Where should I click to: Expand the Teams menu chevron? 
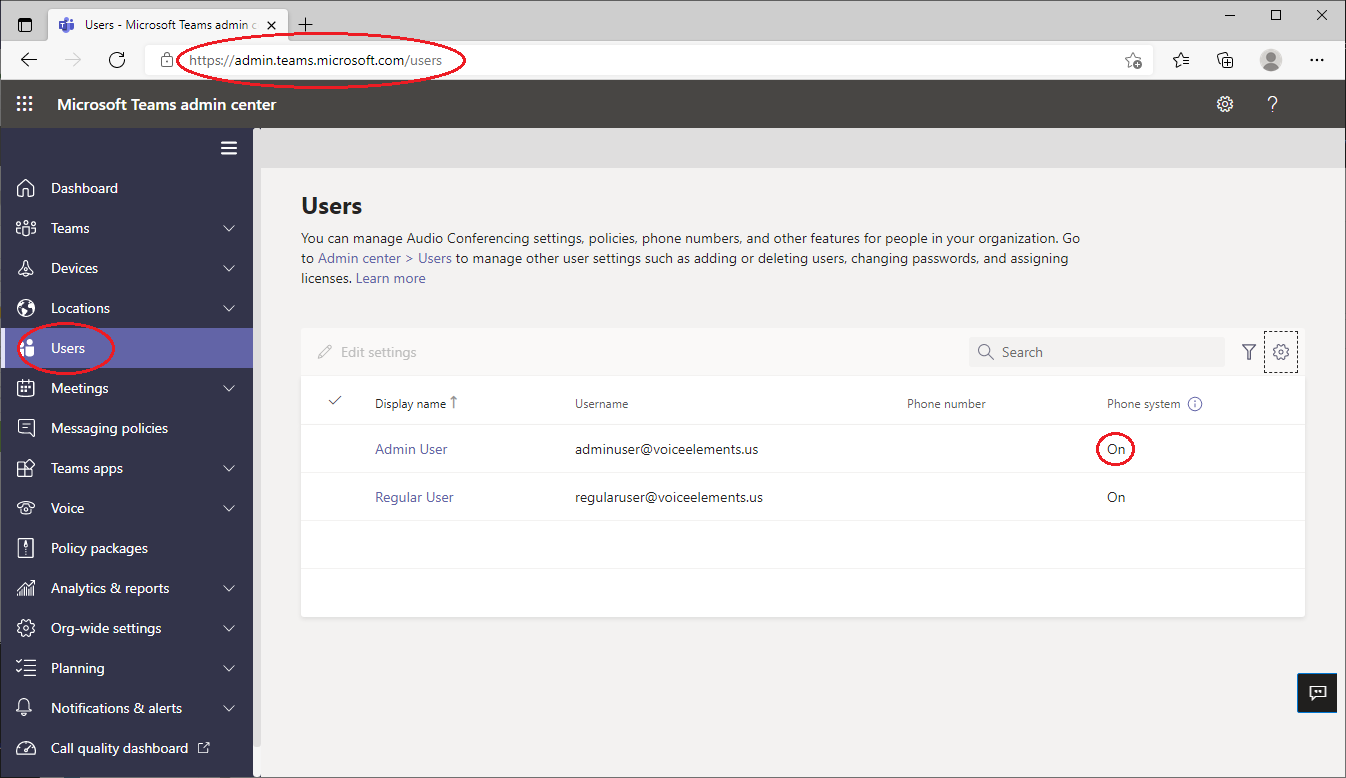pyautogui.click(x=229, y=228)
